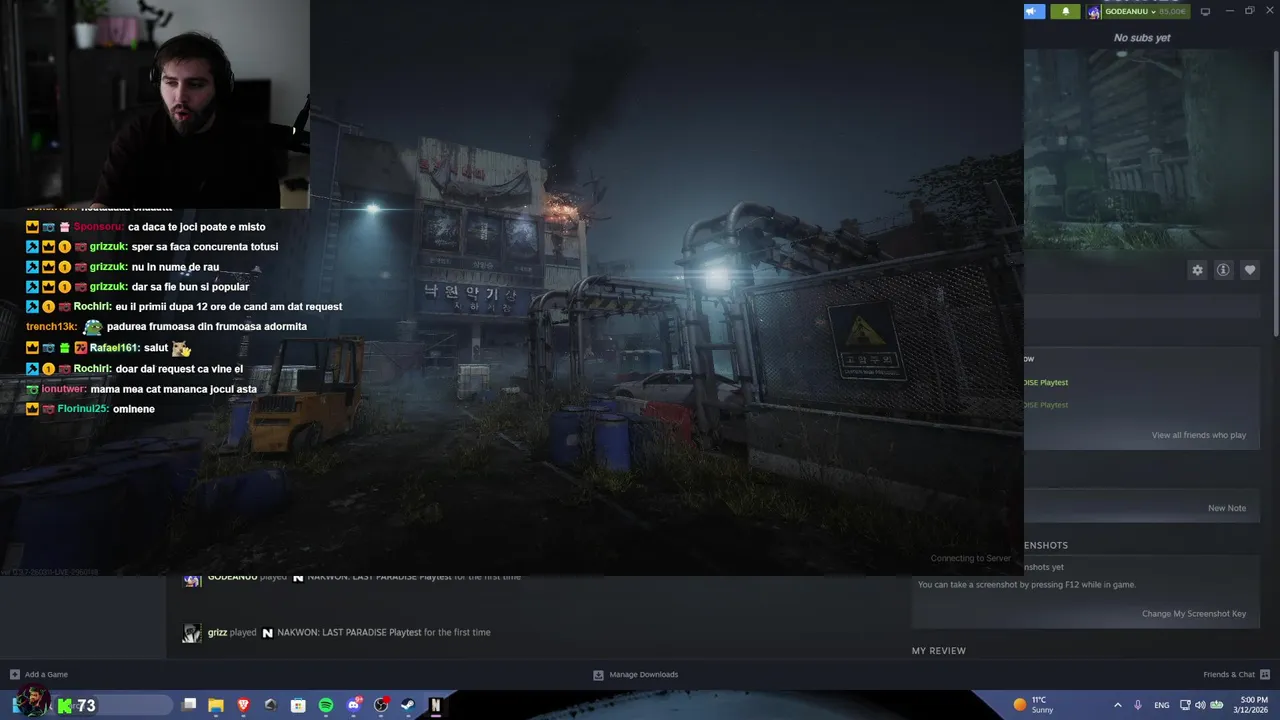Image resolution: width=1280 pixels, height=720 pixels.
Task: Show hidden system tray icons
Action: [1117, 705]
